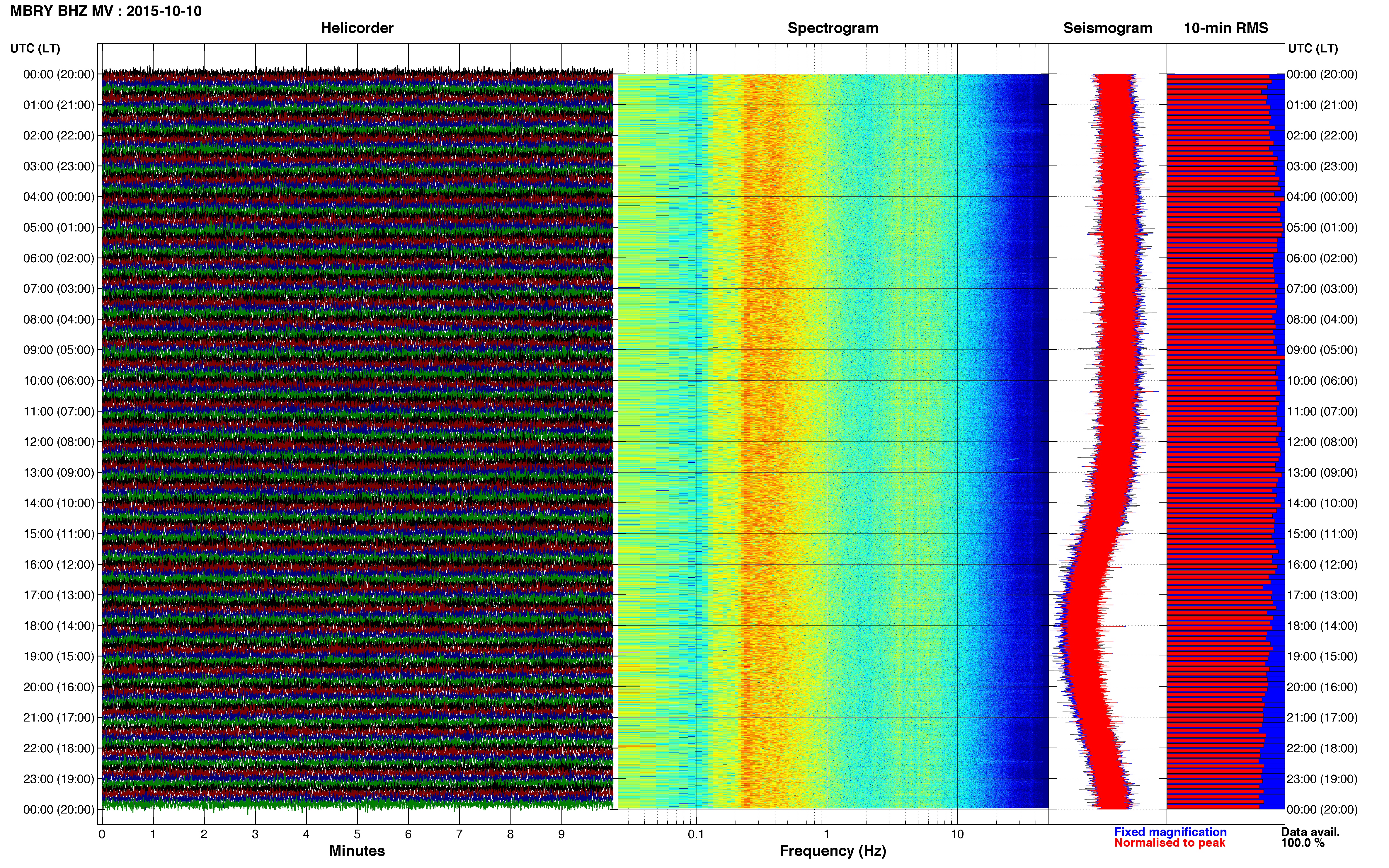Click the left 12:00 (08:00) time label
This screenshot has height=868, width=1389.
point(59,442)
